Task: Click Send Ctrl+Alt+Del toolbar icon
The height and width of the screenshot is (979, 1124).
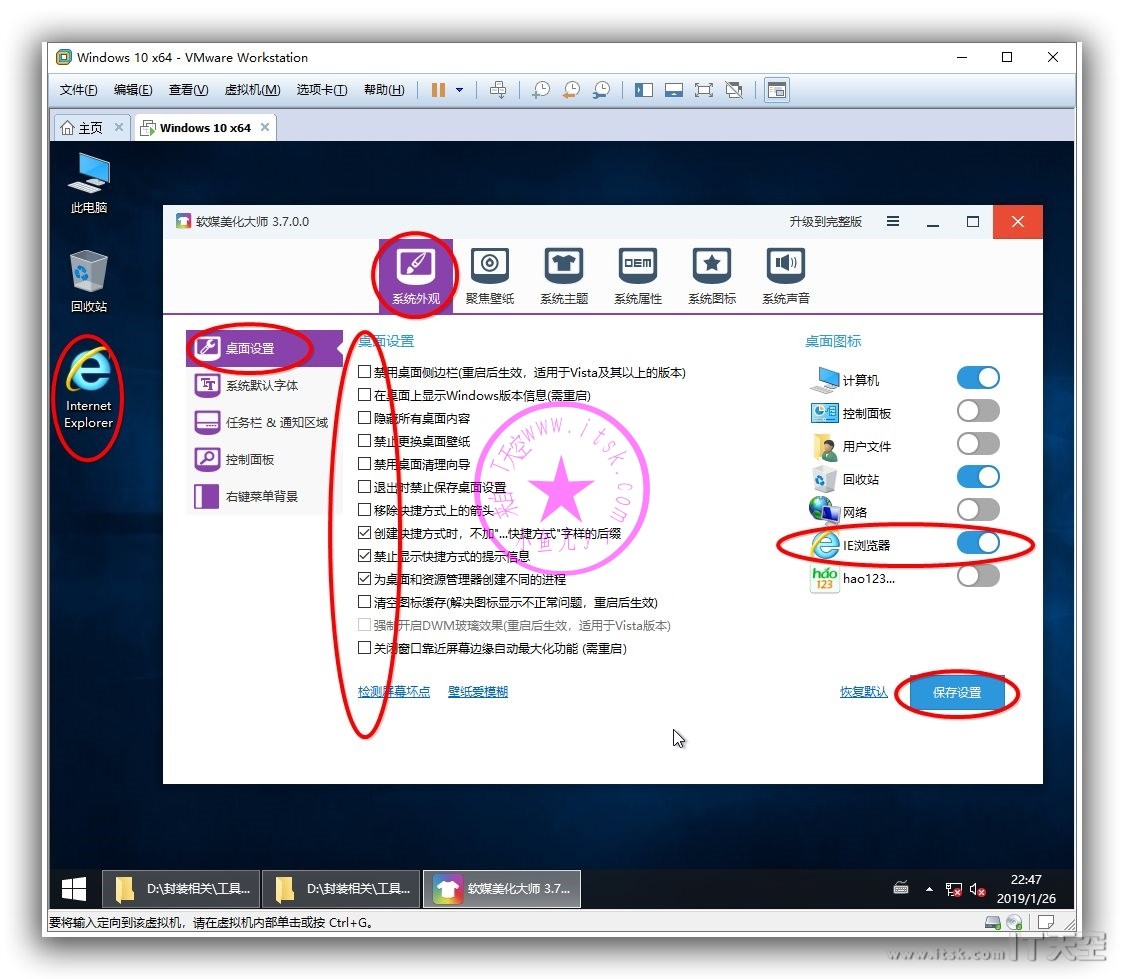Action: (x=497, y=90)
